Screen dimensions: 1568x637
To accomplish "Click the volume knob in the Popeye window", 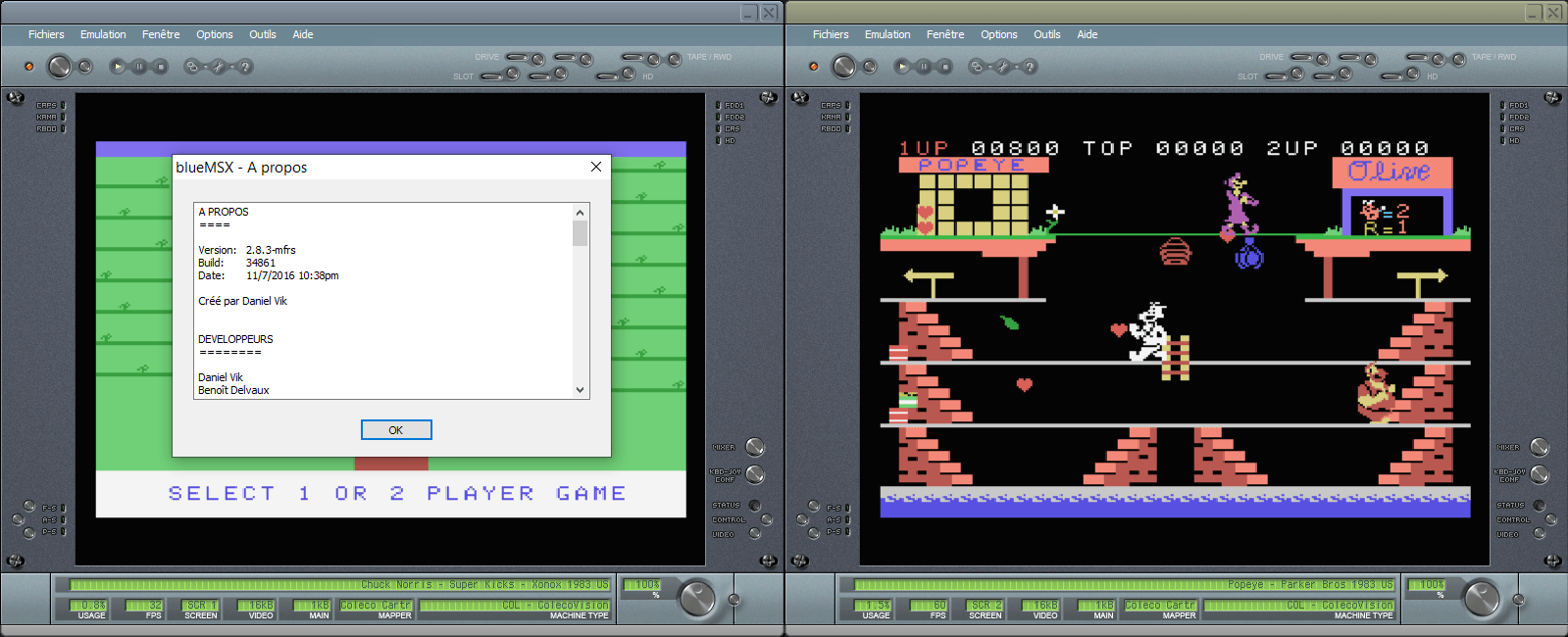I will pos(1482,598).
